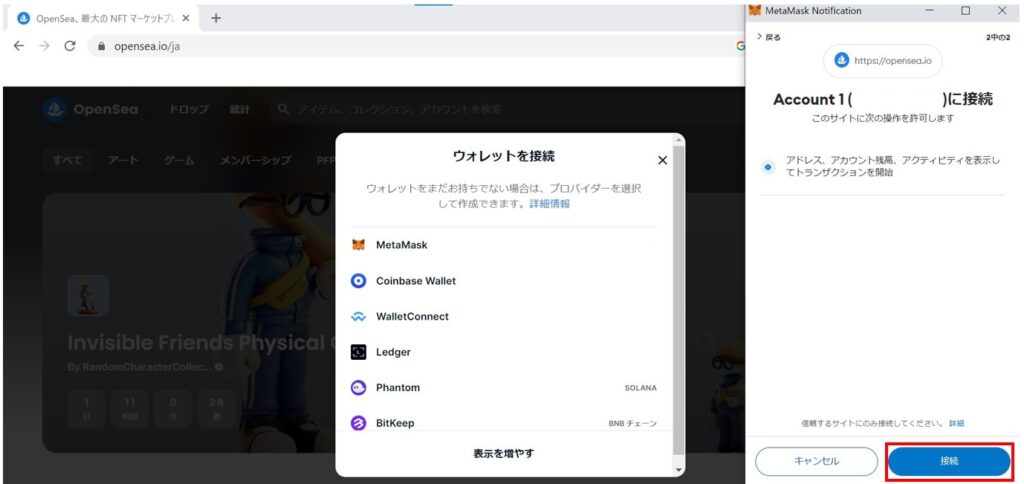Select the アート category tab
This screenshot has width=1024, height=484.
[x=123, y=160]
